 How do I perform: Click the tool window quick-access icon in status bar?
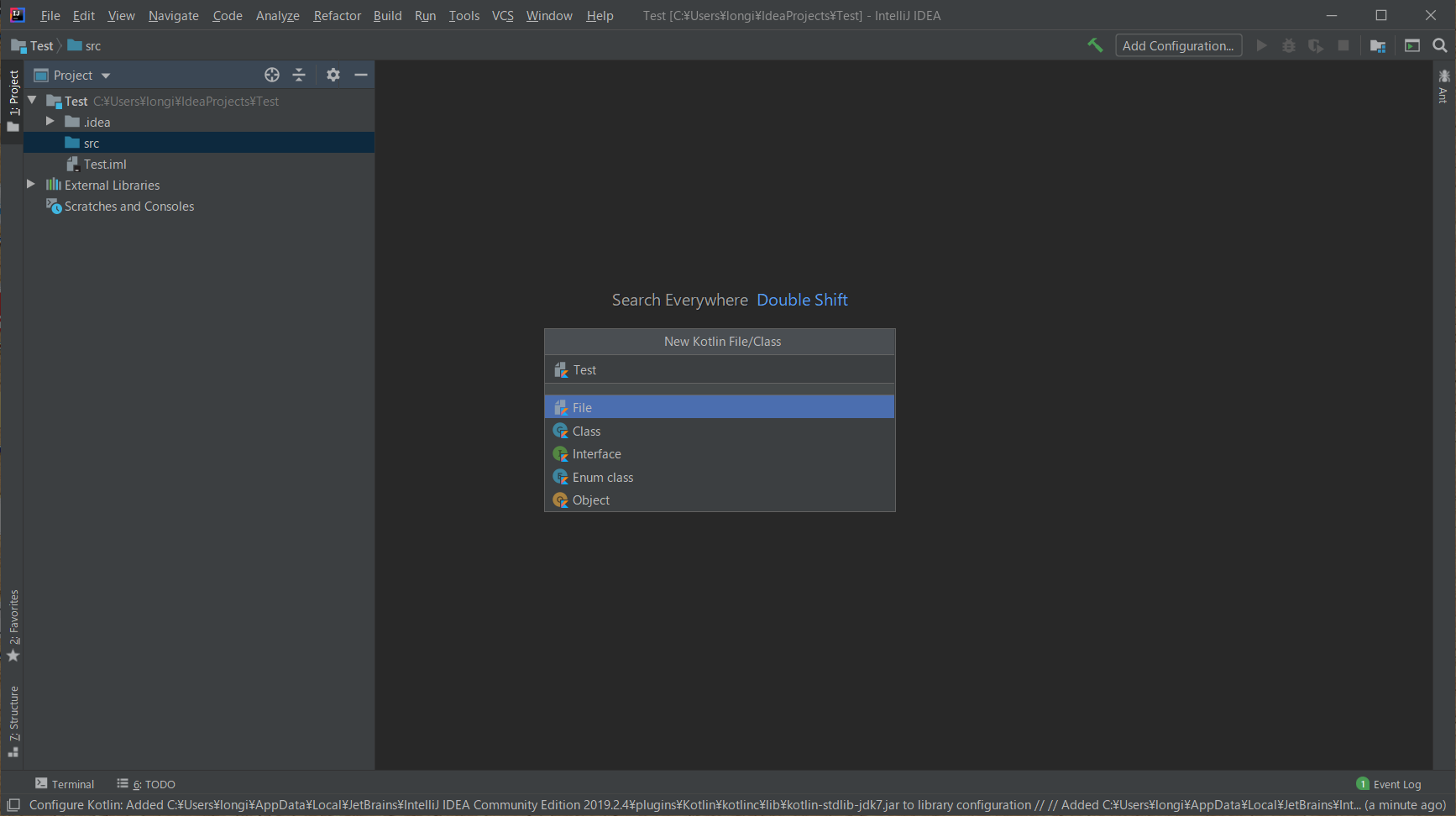13,805
